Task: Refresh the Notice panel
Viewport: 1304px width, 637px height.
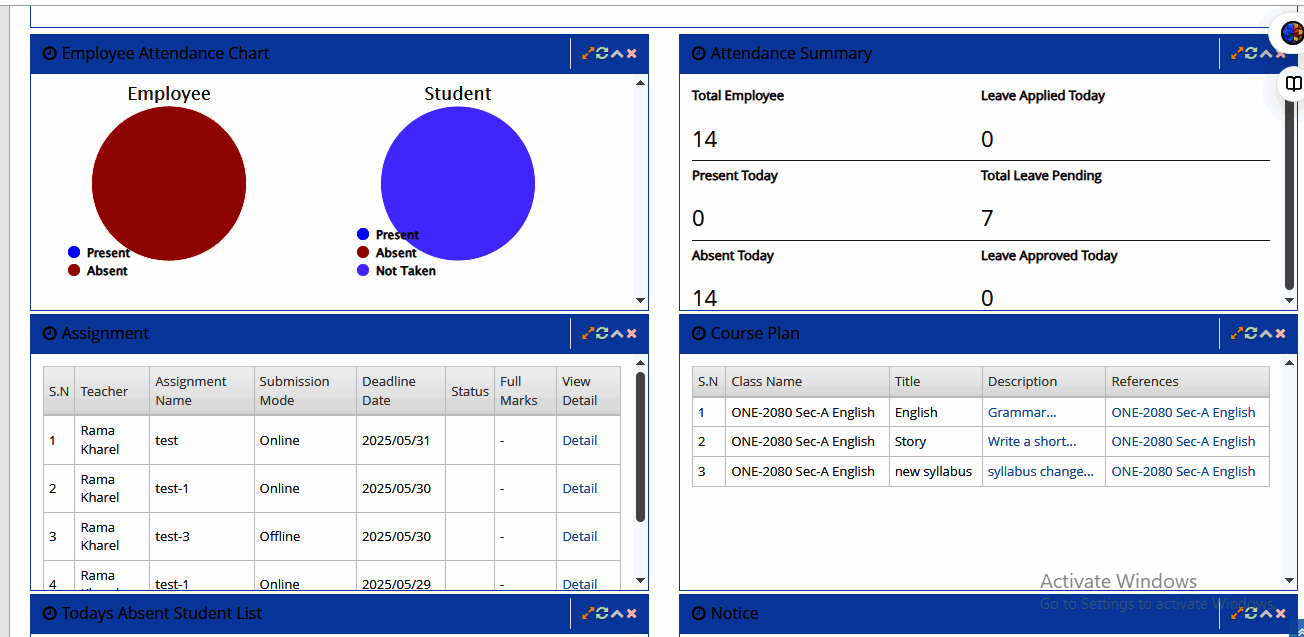Action: click(x=1251, y=613)
